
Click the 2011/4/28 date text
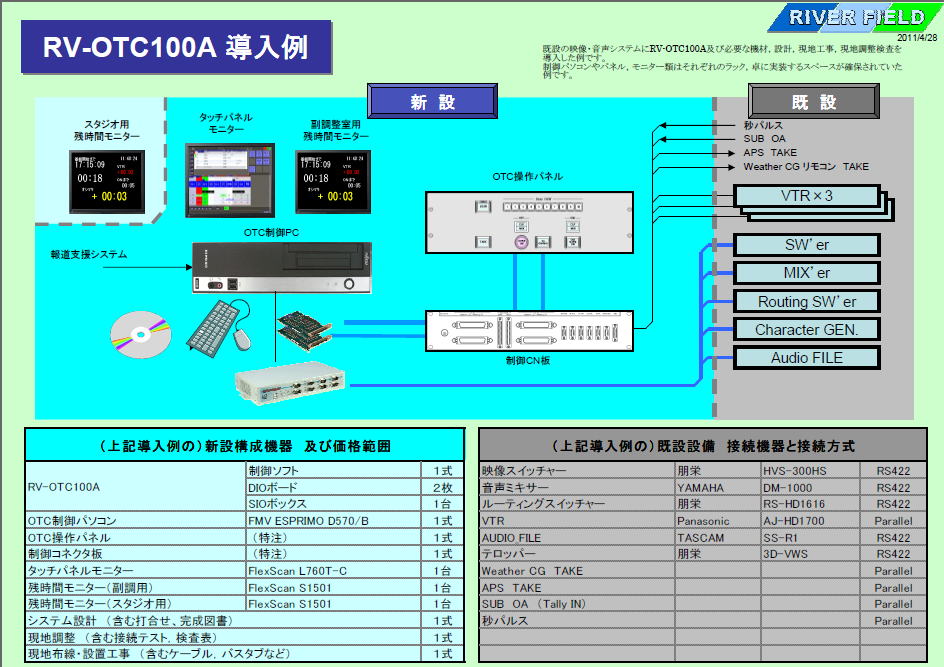point(917,37)
